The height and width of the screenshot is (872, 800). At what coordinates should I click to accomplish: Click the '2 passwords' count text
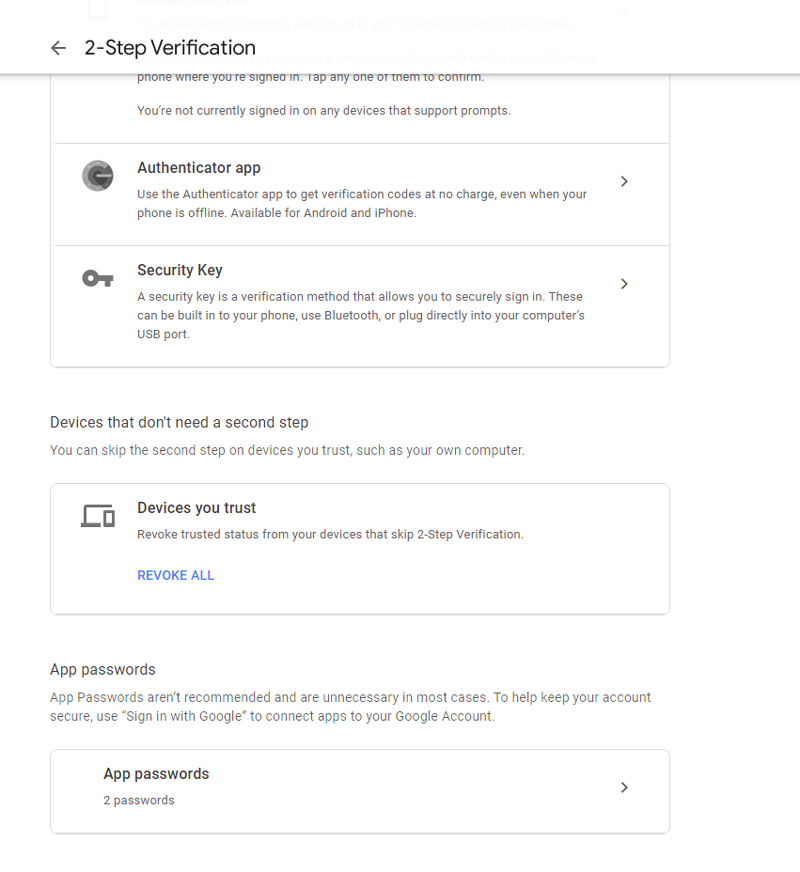point(139,800)
